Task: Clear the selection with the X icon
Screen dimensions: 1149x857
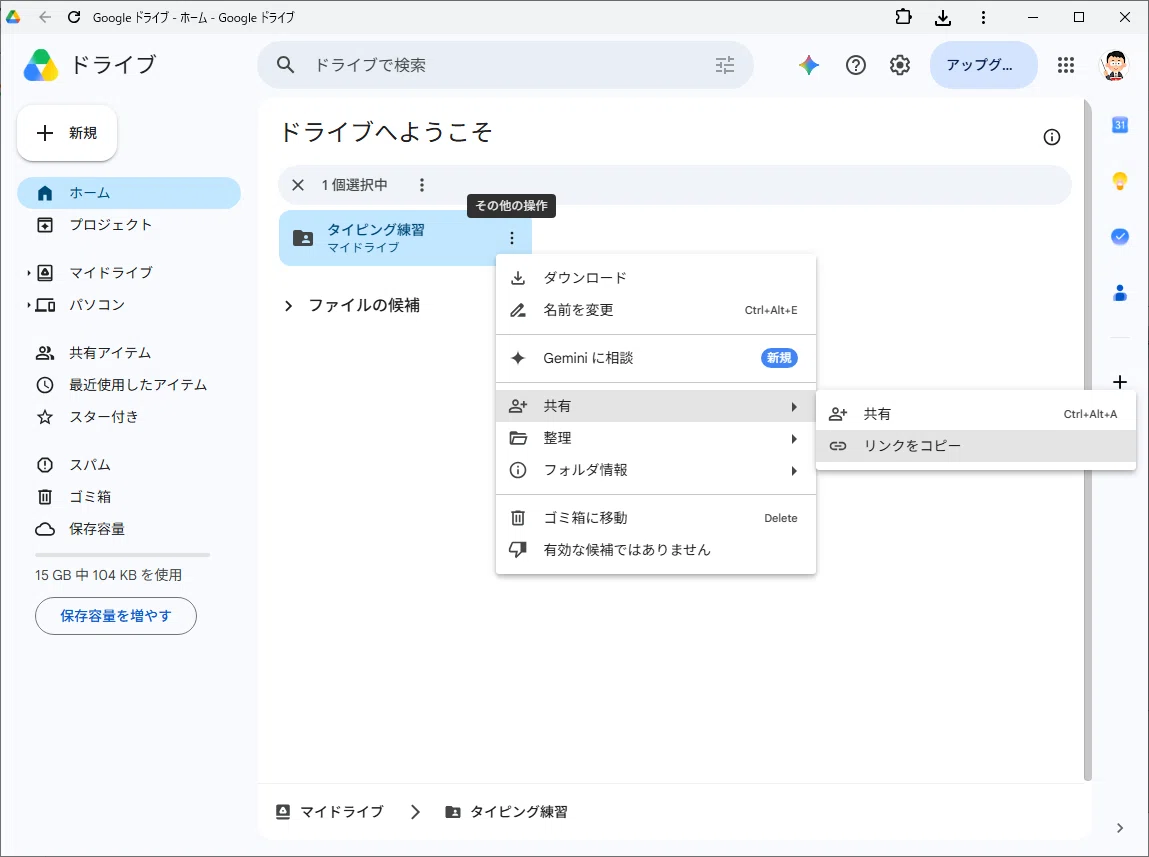Action: (298, 185)
